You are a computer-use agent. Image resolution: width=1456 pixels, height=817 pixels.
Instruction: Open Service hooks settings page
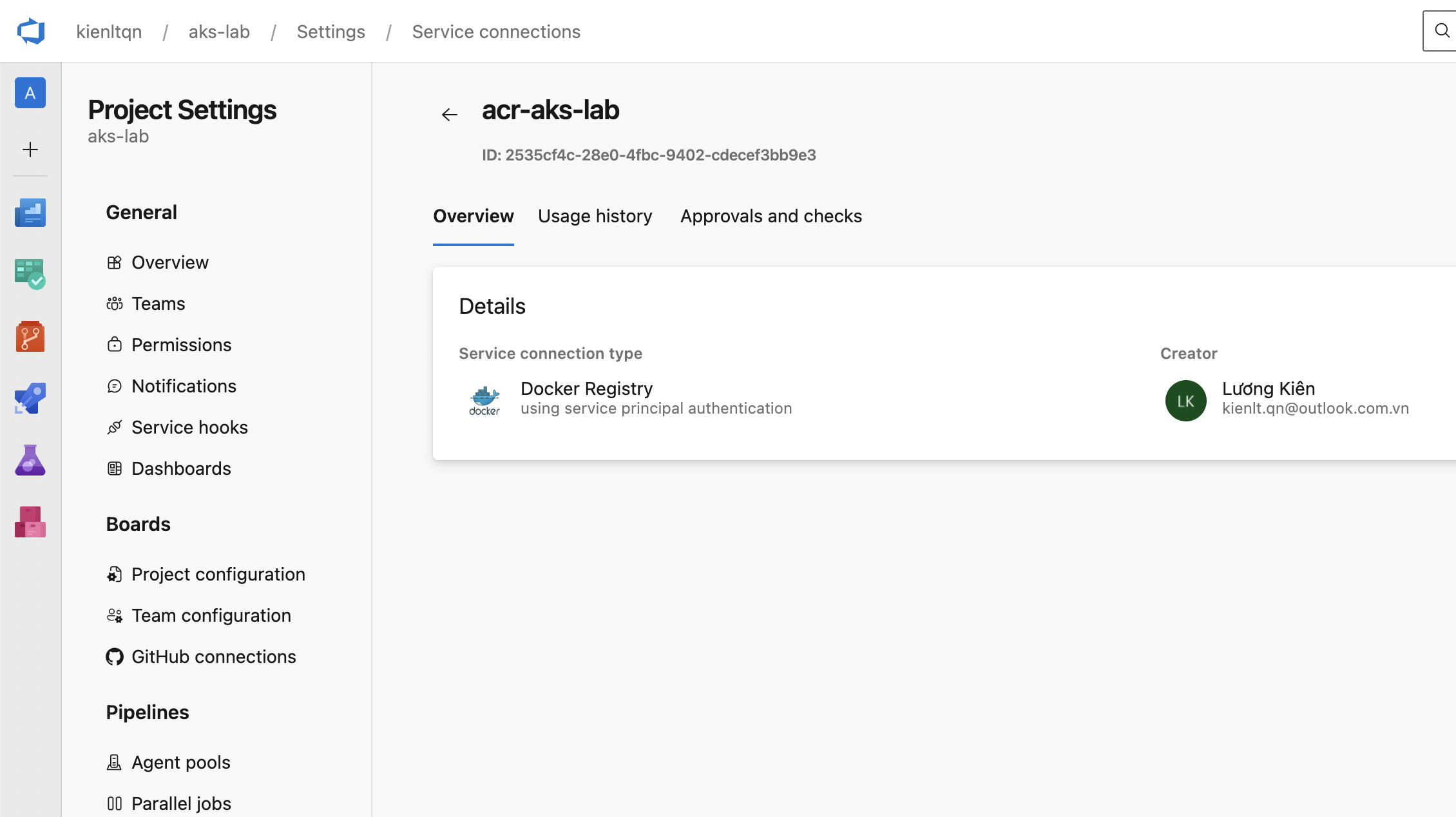click(190, 427)
